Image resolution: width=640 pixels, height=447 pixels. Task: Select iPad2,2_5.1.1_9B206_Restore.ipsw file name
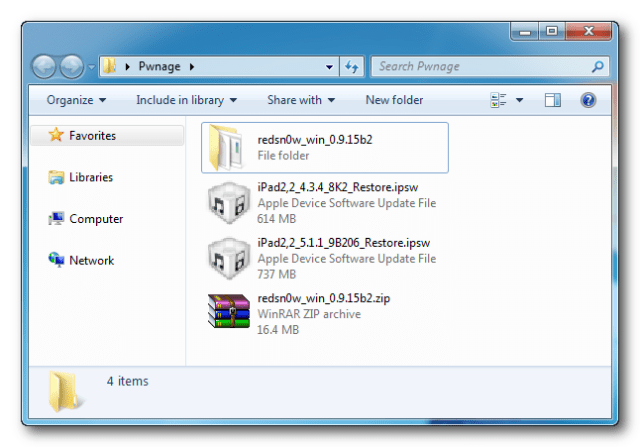[344, 242]
